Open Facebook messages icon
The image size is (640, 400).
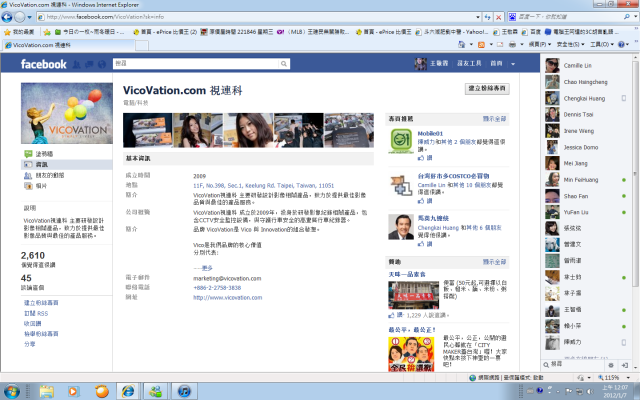[89, 64]
